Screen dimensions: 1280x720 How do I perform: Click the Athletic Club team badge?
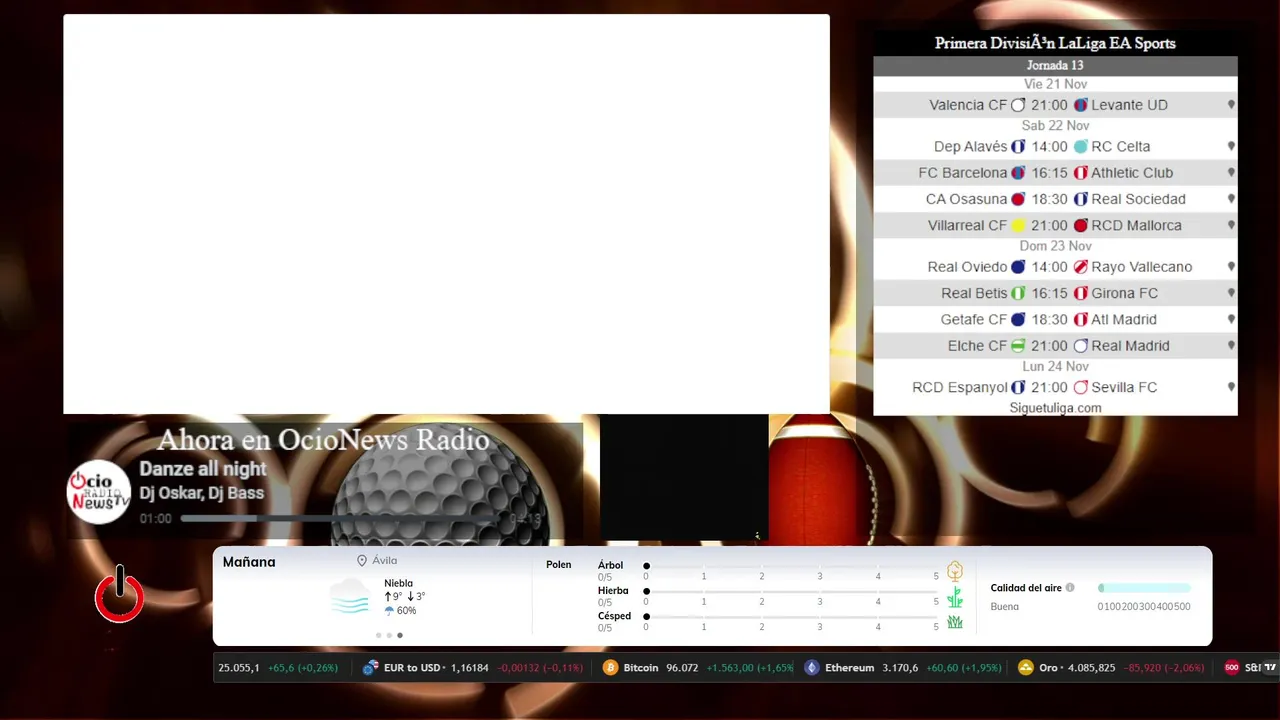pyautogui.click(x=1080, y=173)
